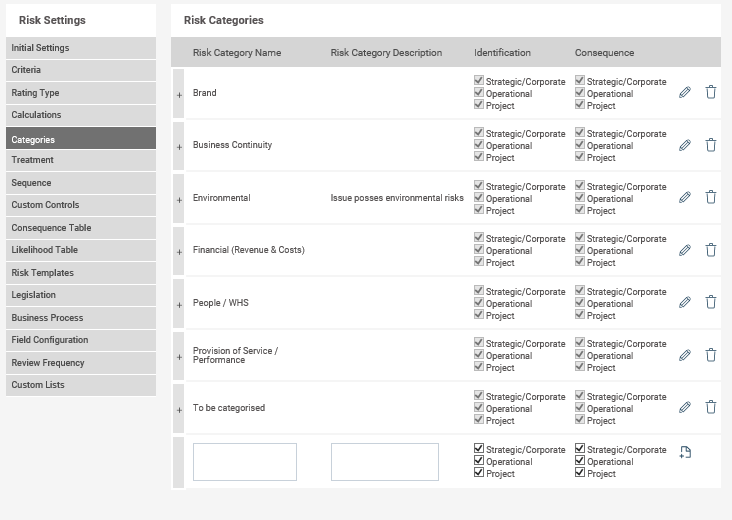Expand the Brand category row
Screen dimensions: 732x520
(179, 95)
